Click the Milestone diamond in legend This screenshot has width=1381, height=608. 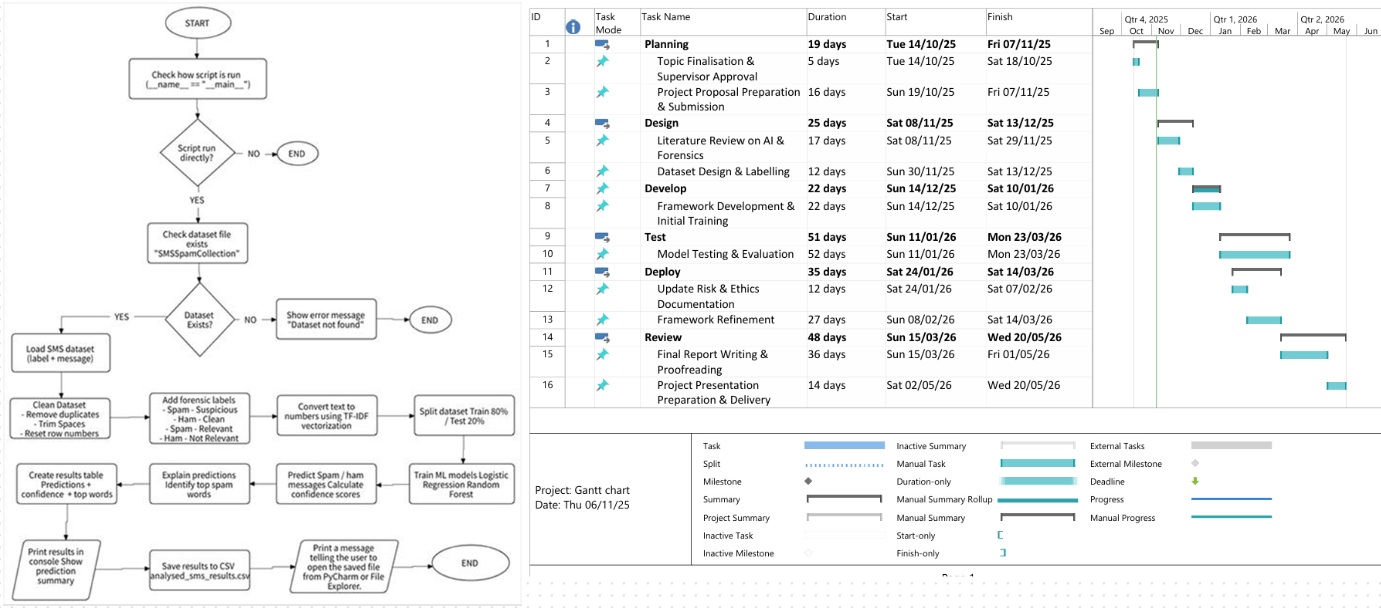click(x=808, y=481)
